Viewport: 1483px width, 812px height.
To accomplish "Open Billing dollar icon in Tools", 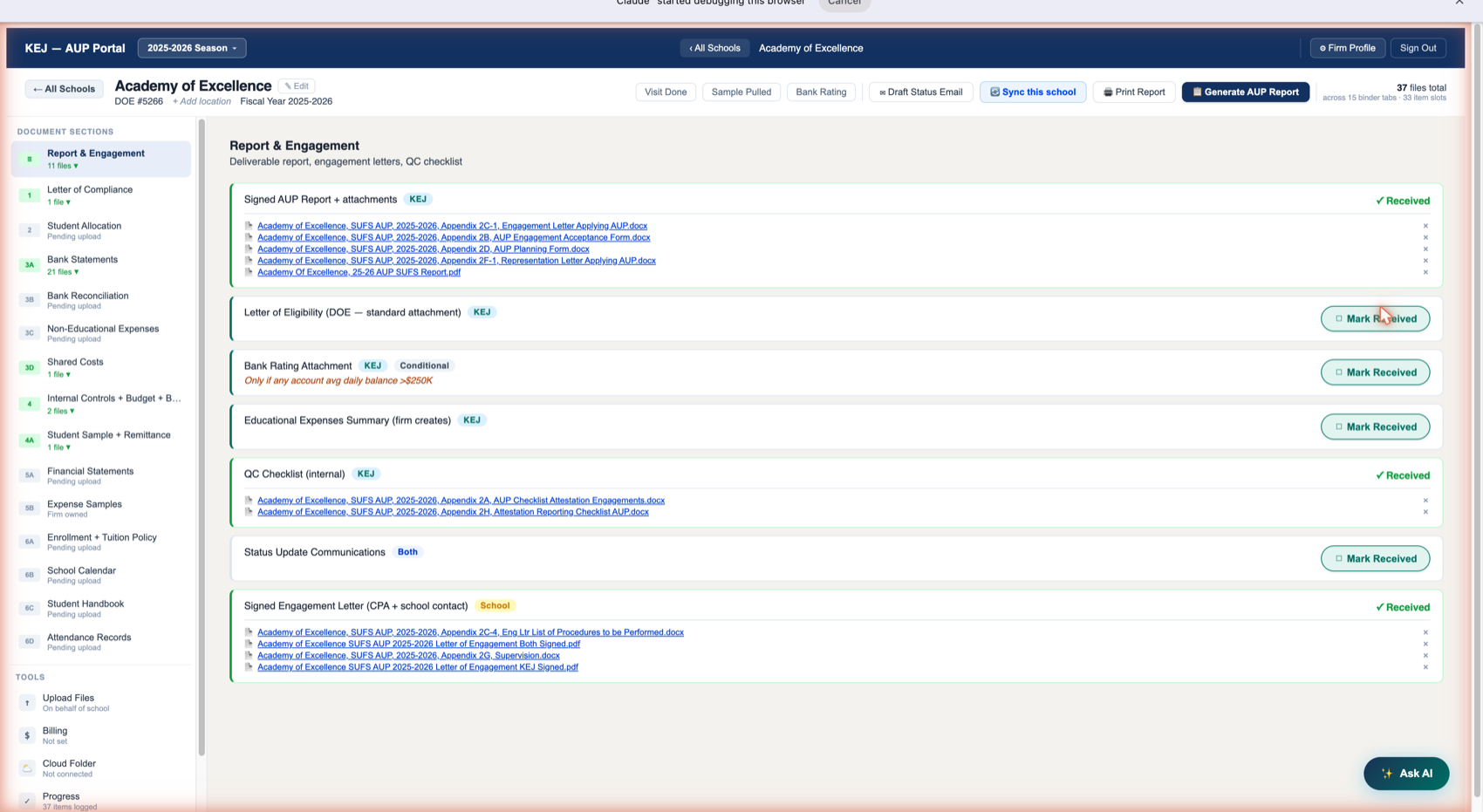I will pyautogui.click(x=27, y=735).
